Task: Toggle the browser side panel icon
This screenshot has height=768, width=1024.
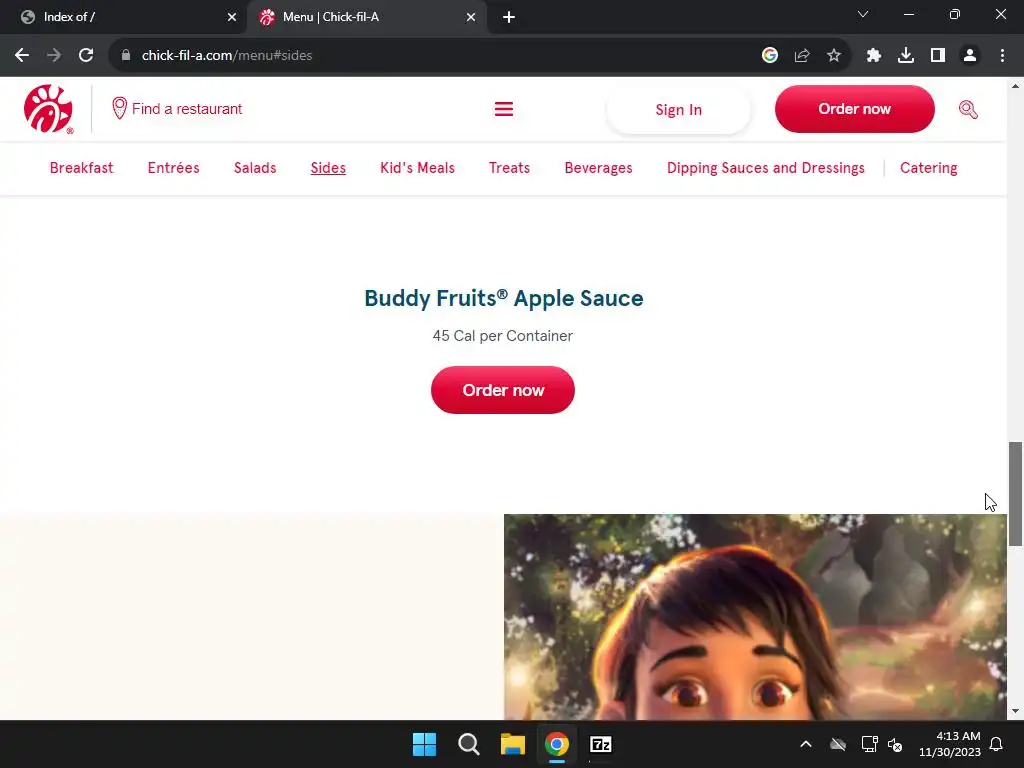Action: [938, 56]
